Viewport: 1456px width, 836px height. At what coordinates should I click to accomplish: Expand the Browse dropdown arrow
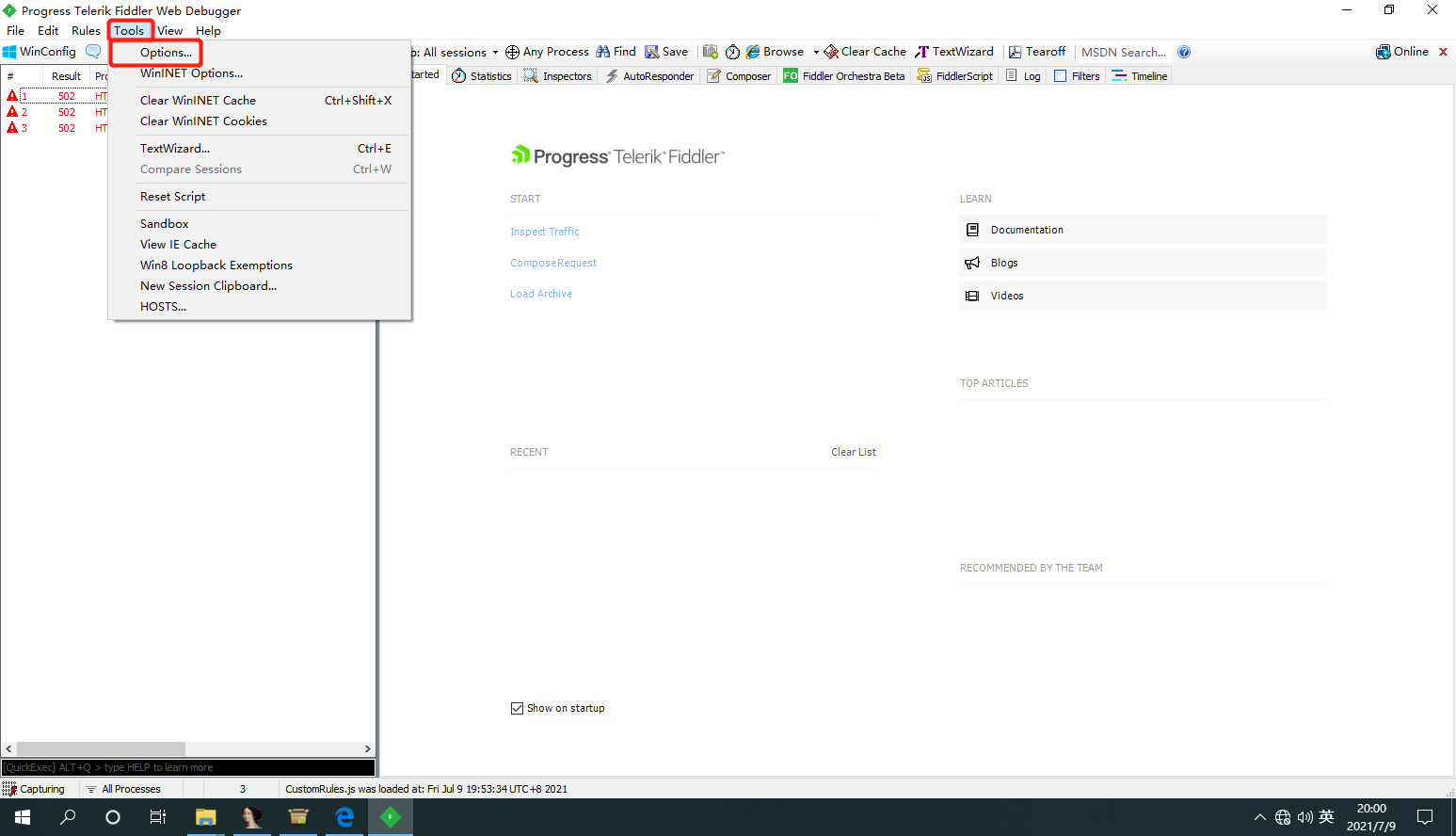[816, 53]
